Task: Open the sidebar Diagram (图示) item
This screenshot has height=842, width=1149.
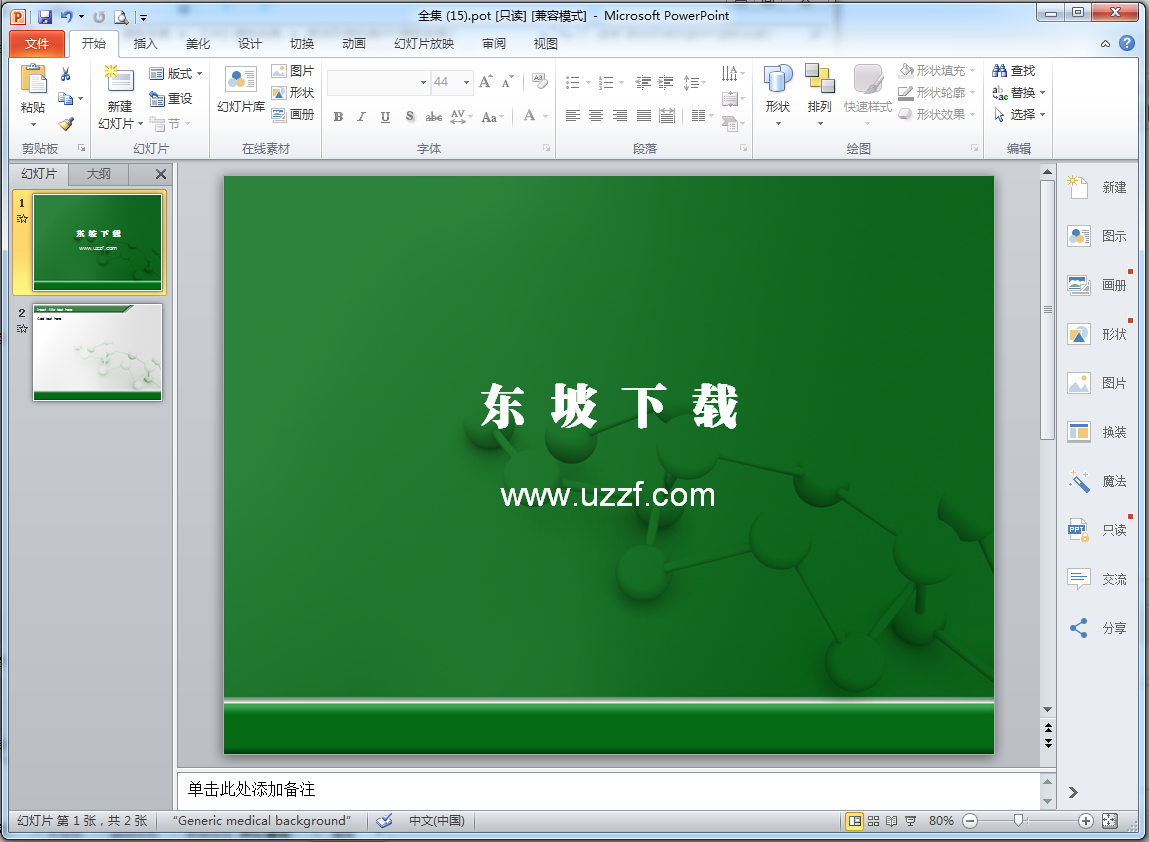Action: click(x=1097, y=236)
